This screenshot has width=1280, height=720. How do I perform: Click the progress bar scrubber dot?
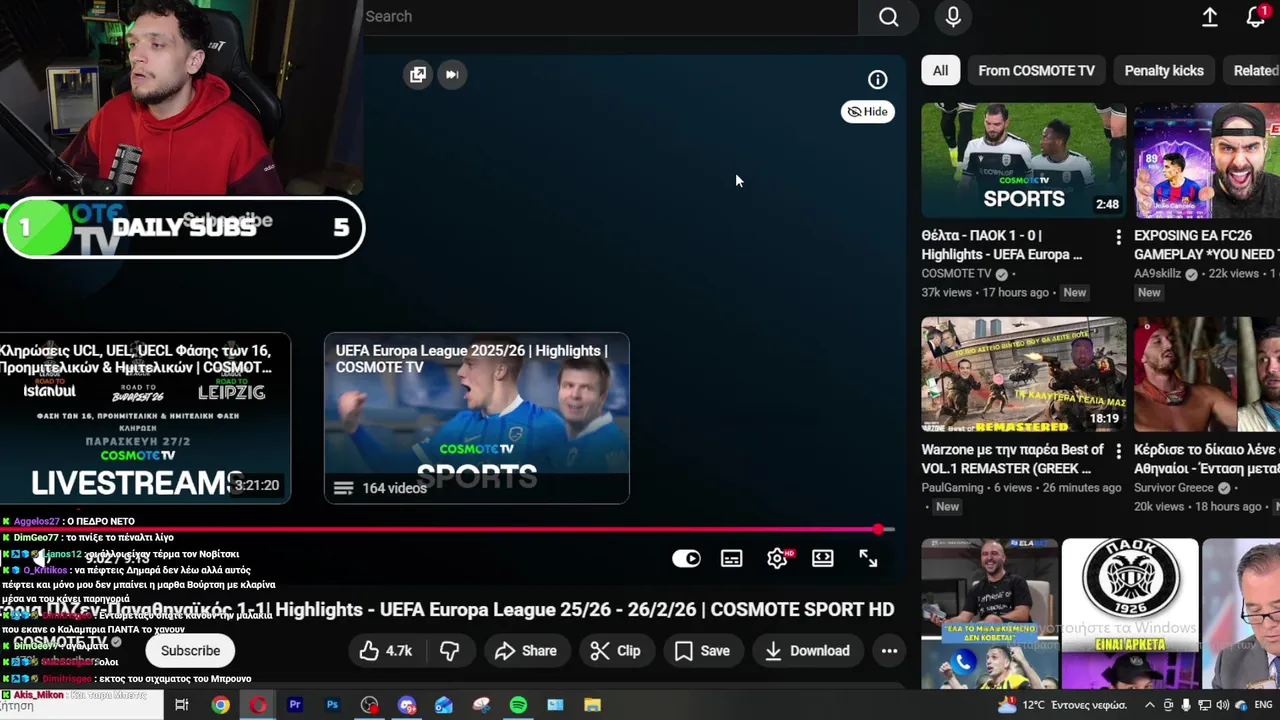(878, 530)
